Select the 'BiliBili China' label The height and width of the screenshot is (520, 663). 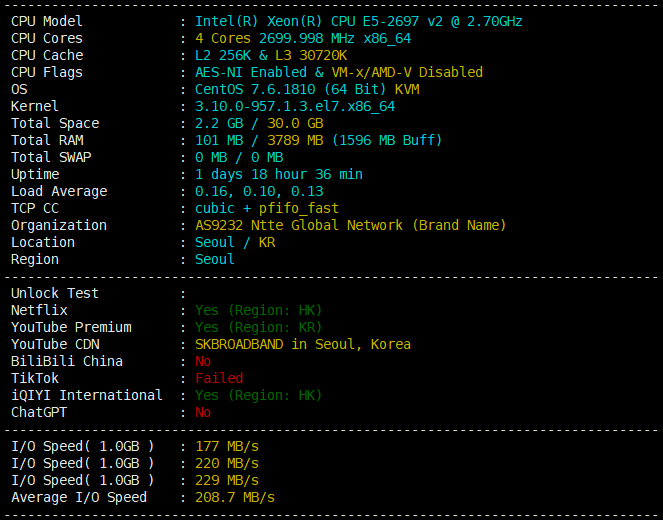(x=67, y=361)
